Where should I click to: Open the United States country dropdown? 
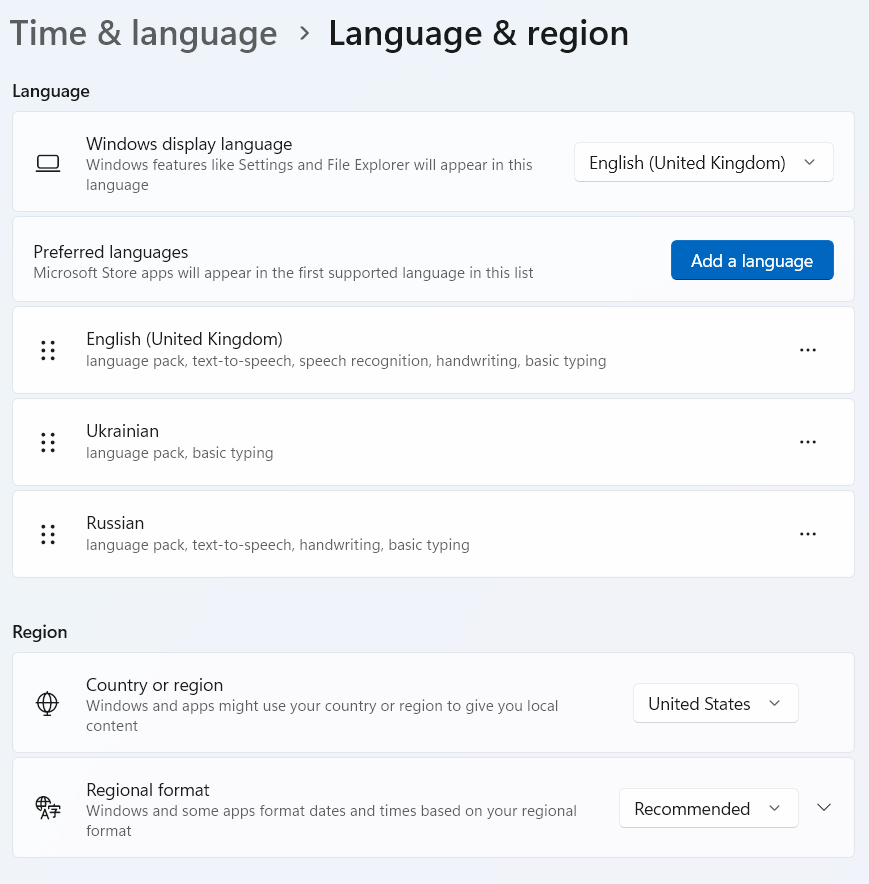pos(715,704)
